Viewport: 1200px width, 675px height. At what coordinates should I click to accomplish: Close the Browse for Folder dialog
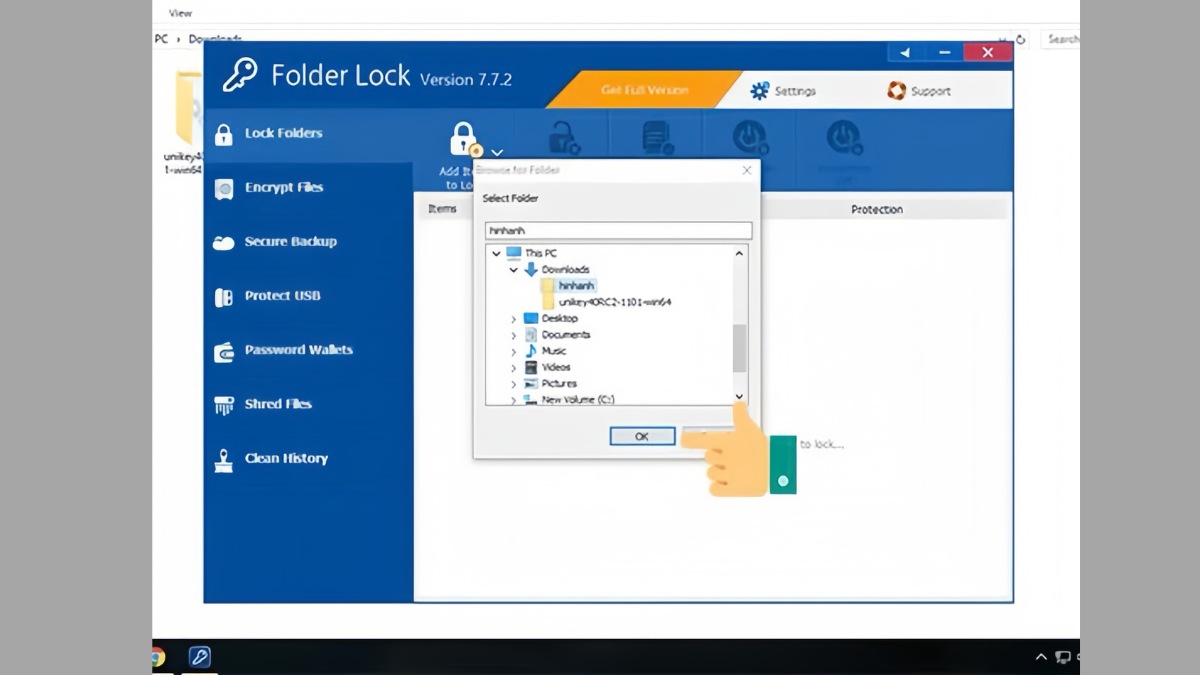[x=746, y=171]
